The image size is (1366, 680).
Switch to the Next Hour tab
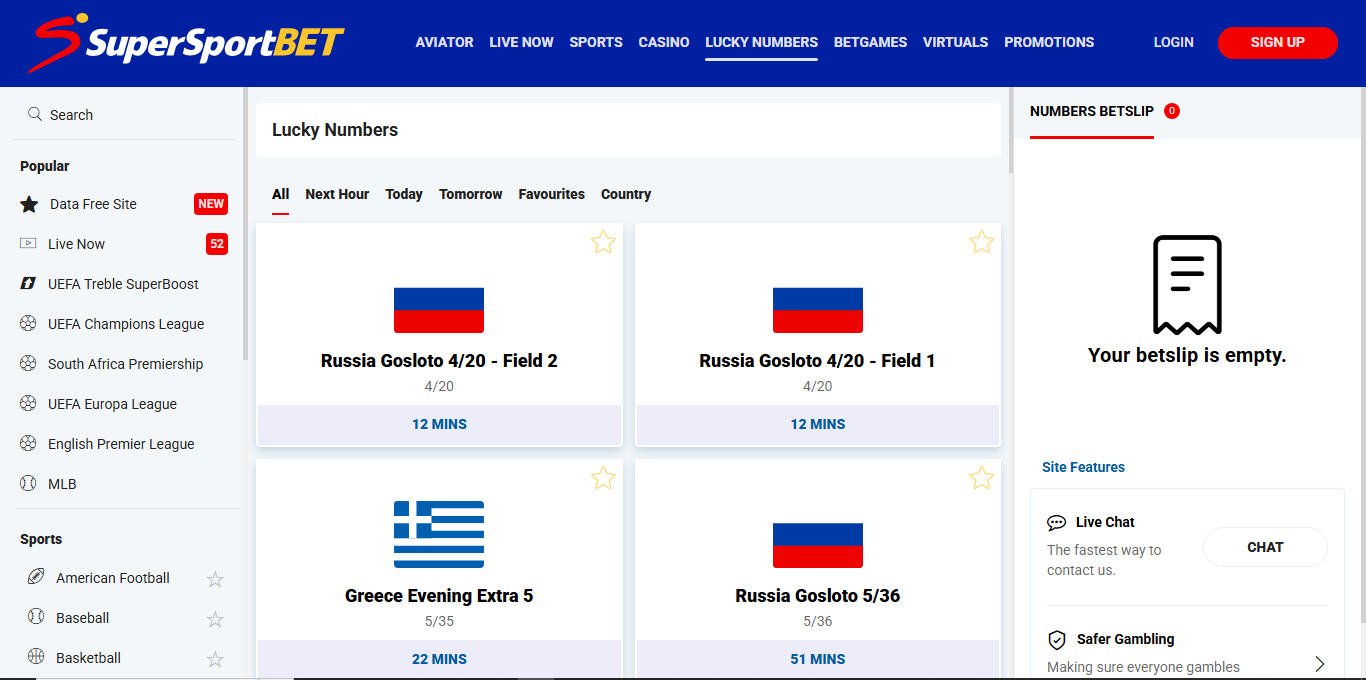(337, 194)
